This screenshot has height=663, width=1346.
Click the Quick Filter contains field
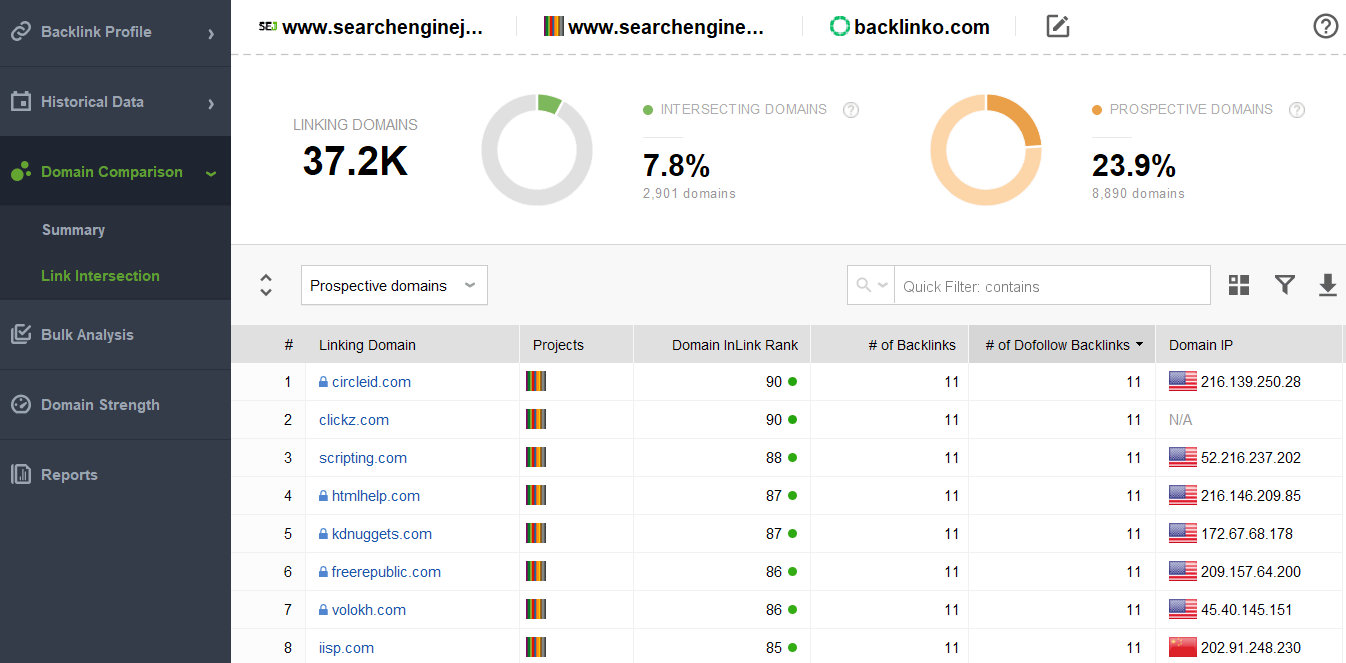(x=1052, y=286)
